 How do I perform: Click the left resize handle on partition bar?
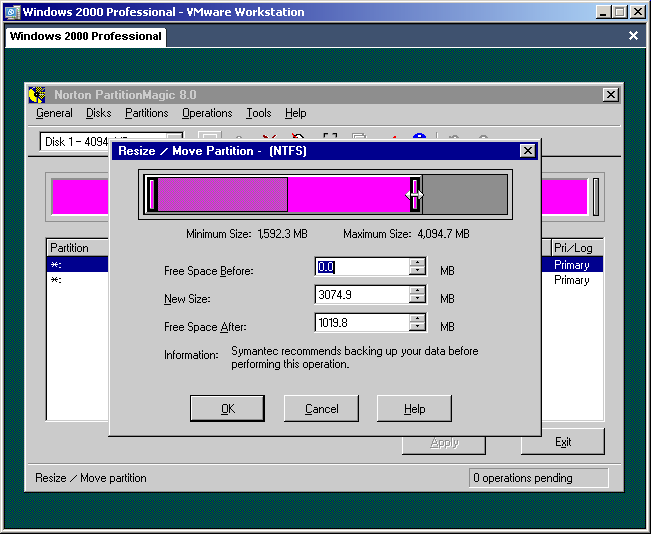[x=152, y=194]
